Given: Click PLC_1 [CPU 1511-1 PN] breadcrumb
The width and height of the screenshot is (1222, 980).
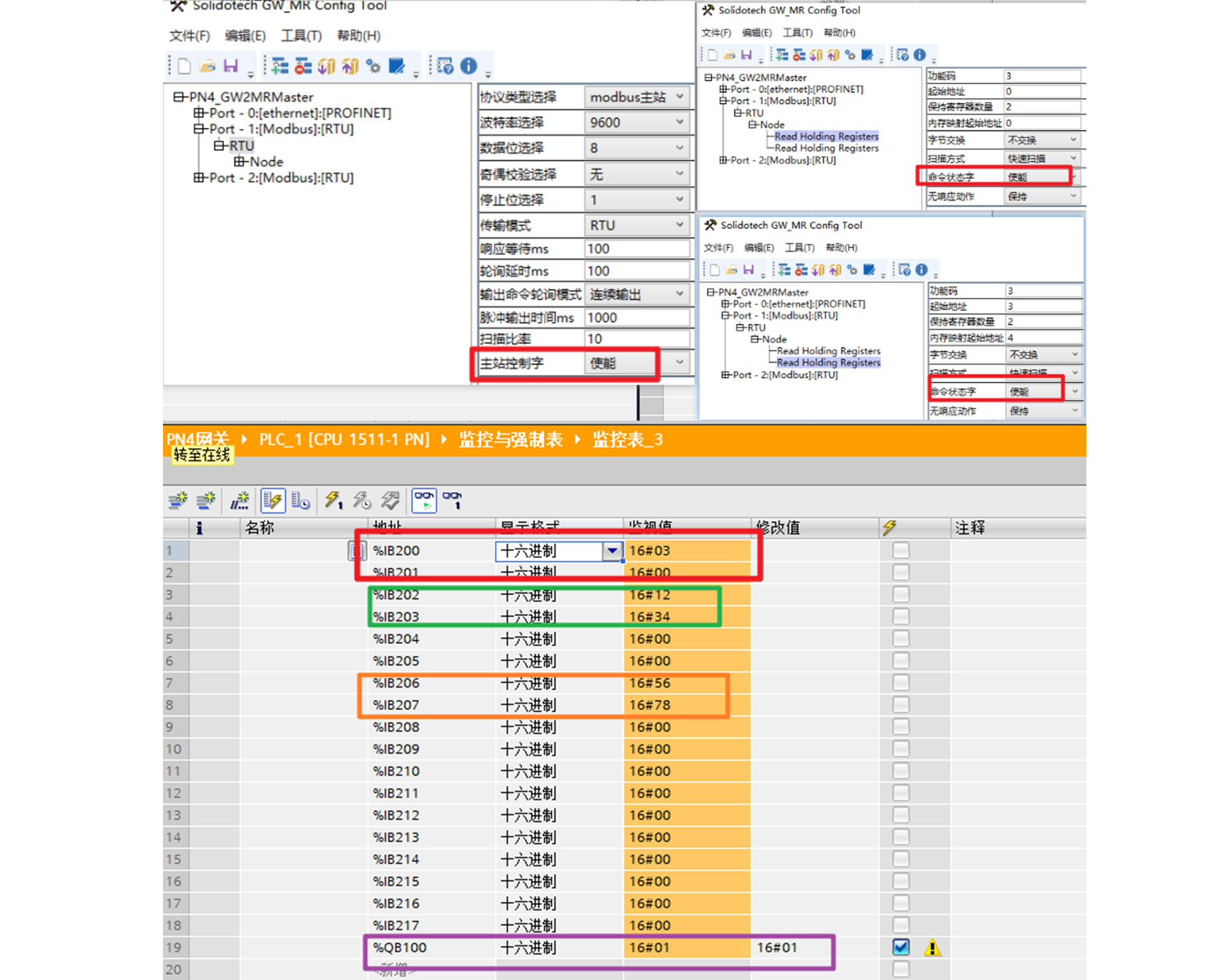Looking at the screenshot, I should coord(344,440).
